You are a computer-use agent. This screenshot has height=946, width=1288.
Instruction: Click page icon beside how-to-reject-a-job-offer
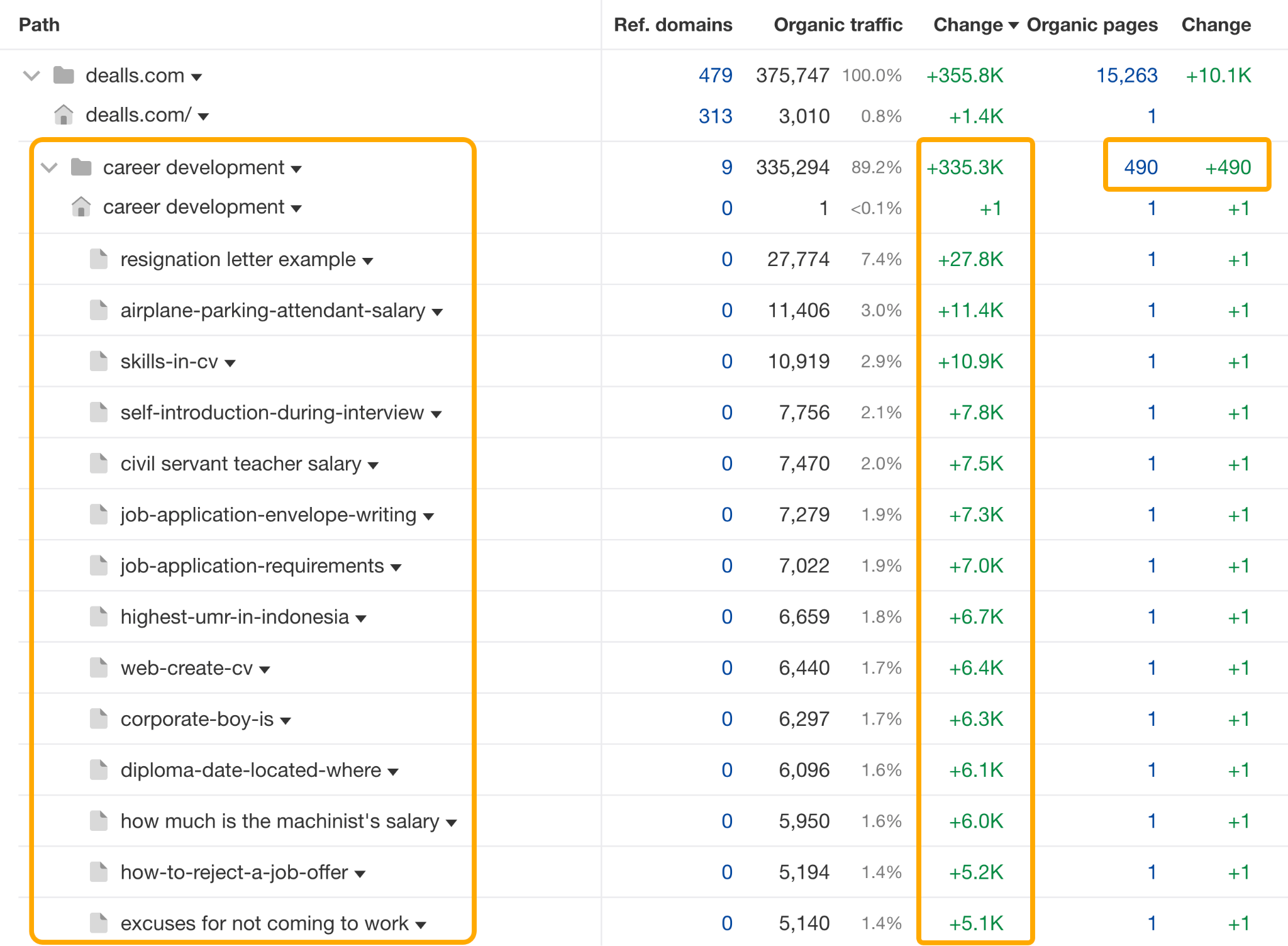coord(99,872)
